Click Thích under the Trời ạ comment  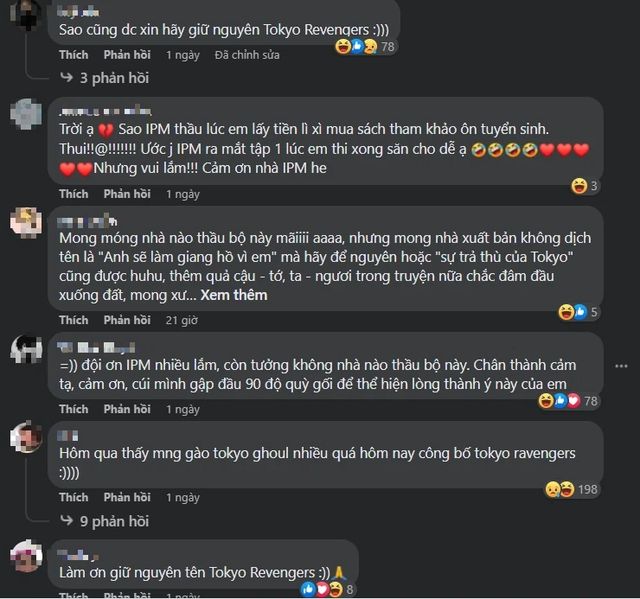tap(73, 194)
